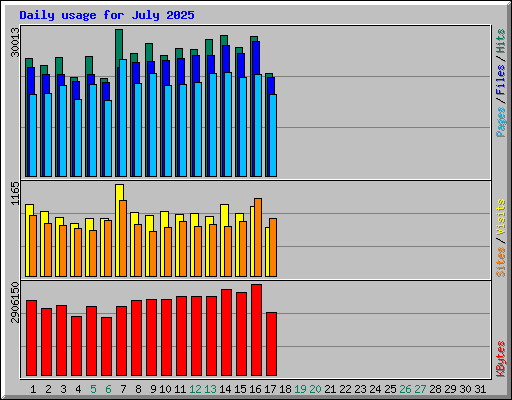Click green weekend day label 26
Viewport: 512px width, 400px height.
(x=405, y=389)
